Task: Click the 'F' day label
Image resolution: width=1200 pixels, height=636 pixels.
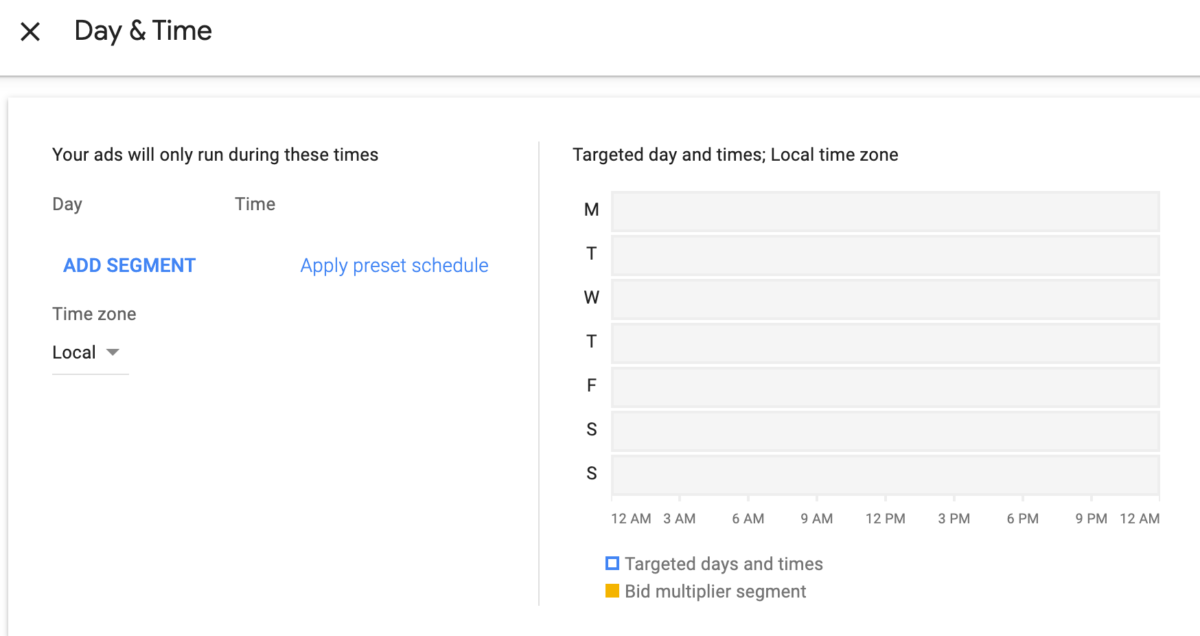Action: (591, 386)
